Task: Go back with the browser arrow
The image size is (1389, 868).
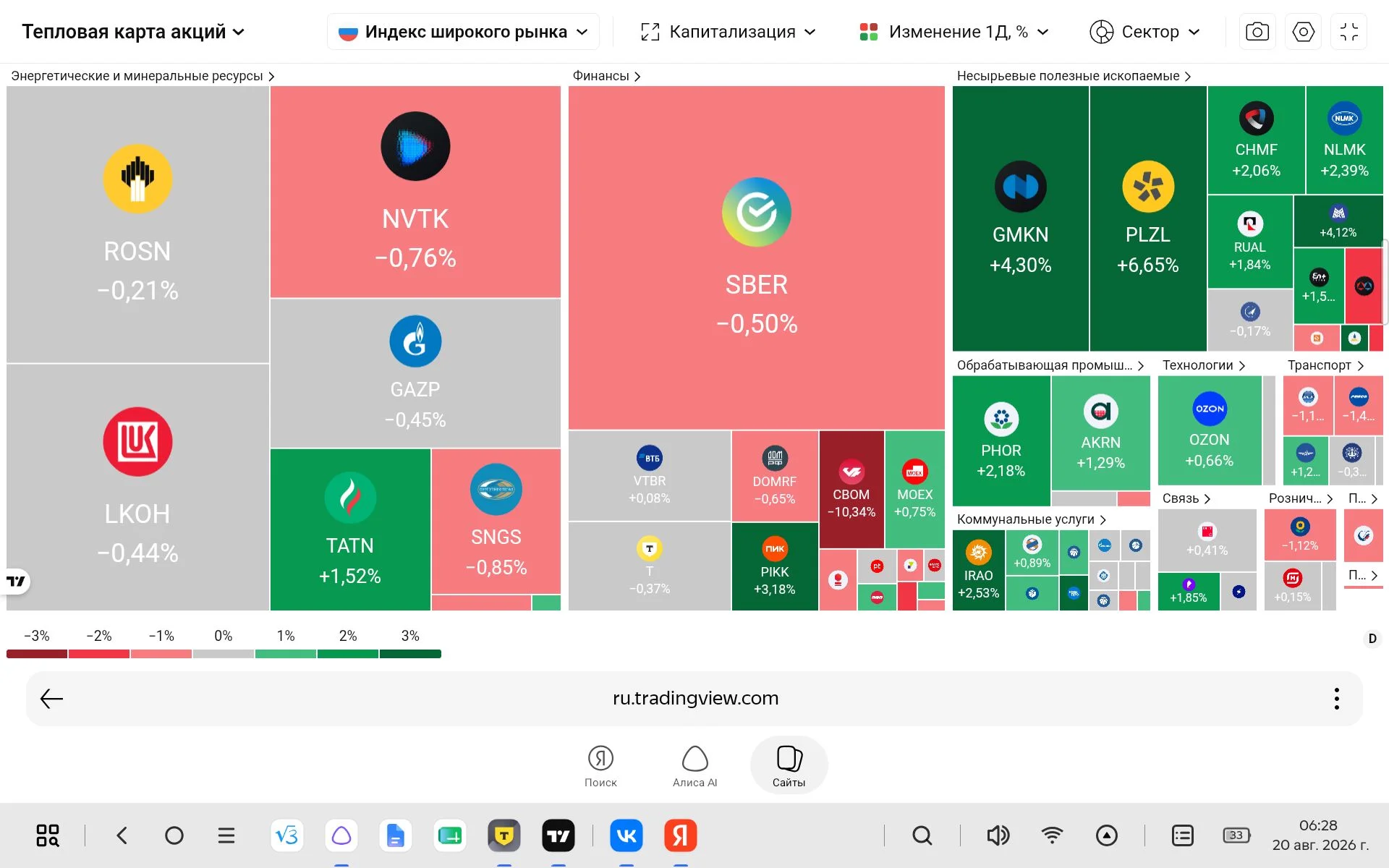Action: (51, 698)
